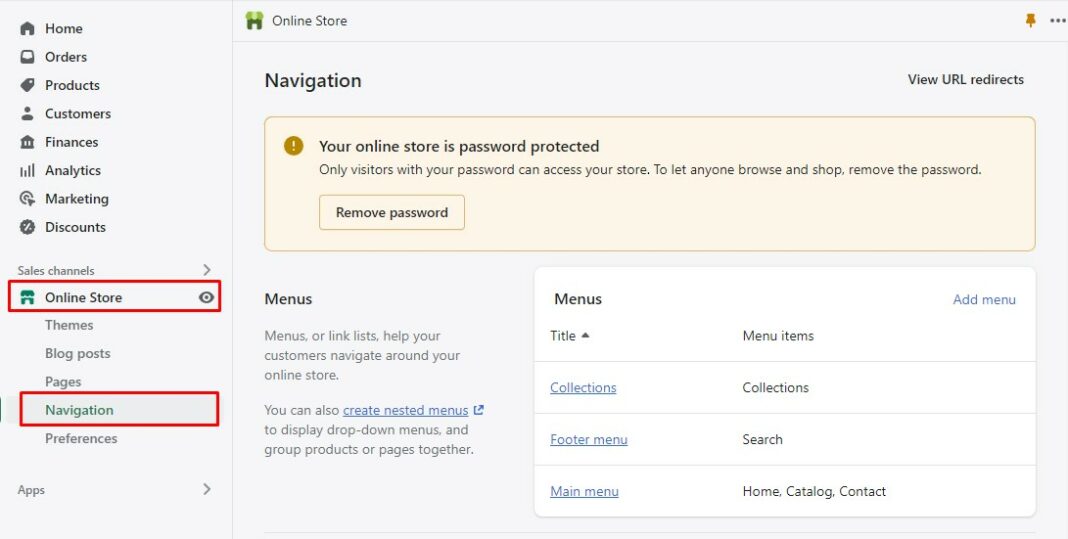1068x539 pixels.
Task: View online store using eye icon
Action: 206,297
